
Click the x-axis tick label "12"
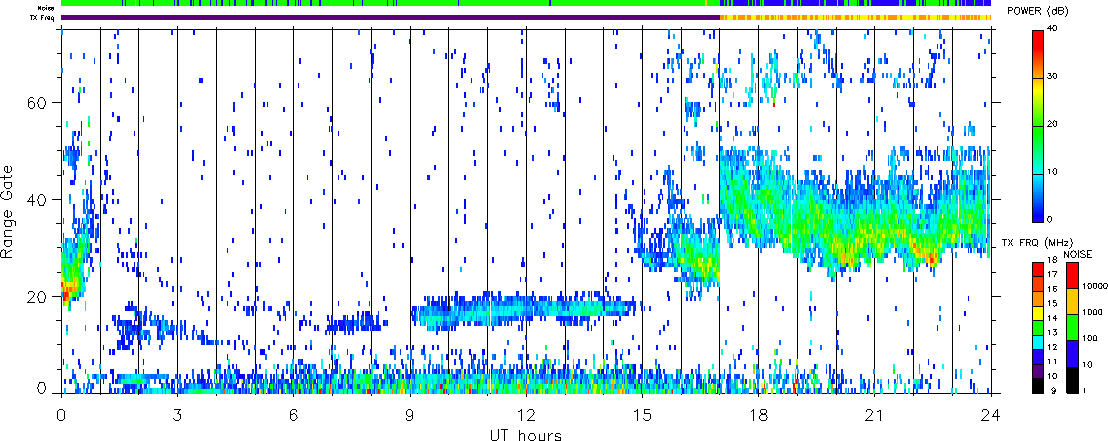click(x=526, y=414)
